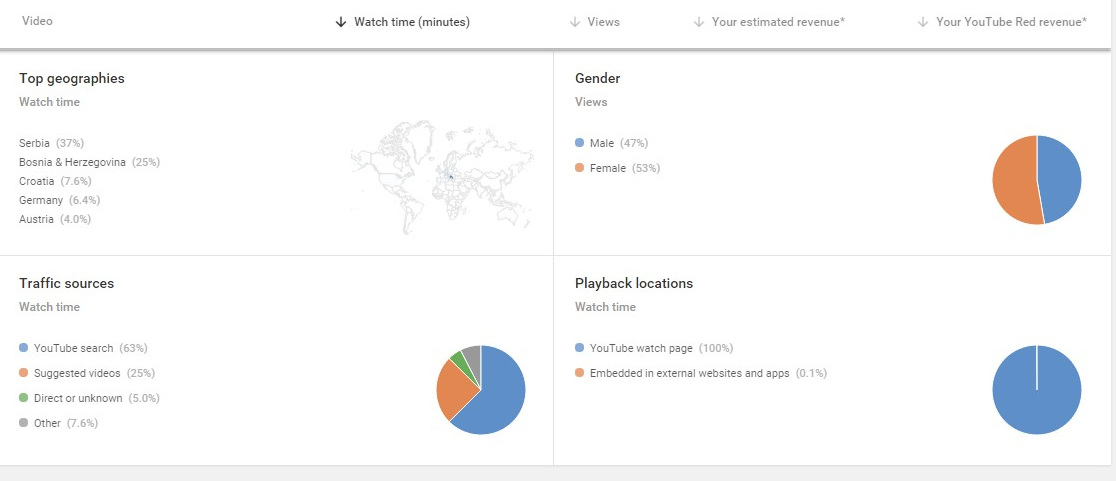Screen dimensions: 1116x481
Task: Select Embedded in external websites and apps
Action: (689, 373)
